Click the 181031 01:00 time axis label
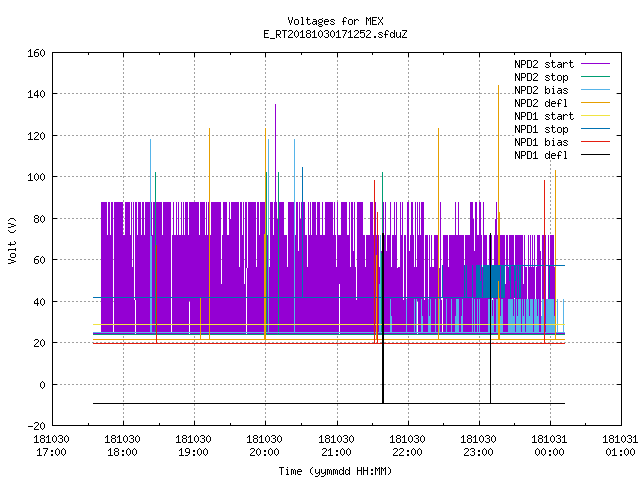Viewport: 640px width, 480px height. coord(620,446)
